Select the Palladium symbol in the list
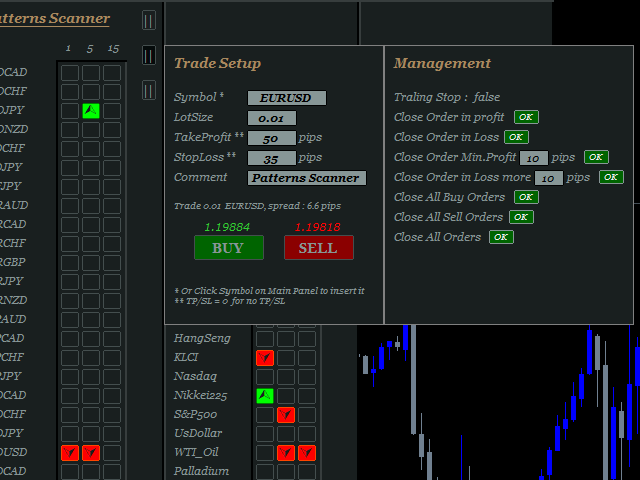This screenshot has height=480, width=640. (x=201, y=471)
